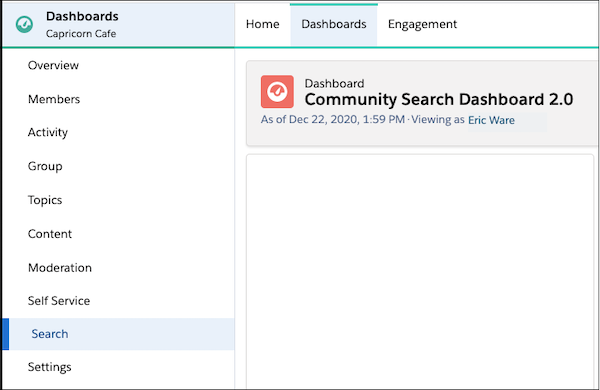Open the Home tab

(262, 24)
